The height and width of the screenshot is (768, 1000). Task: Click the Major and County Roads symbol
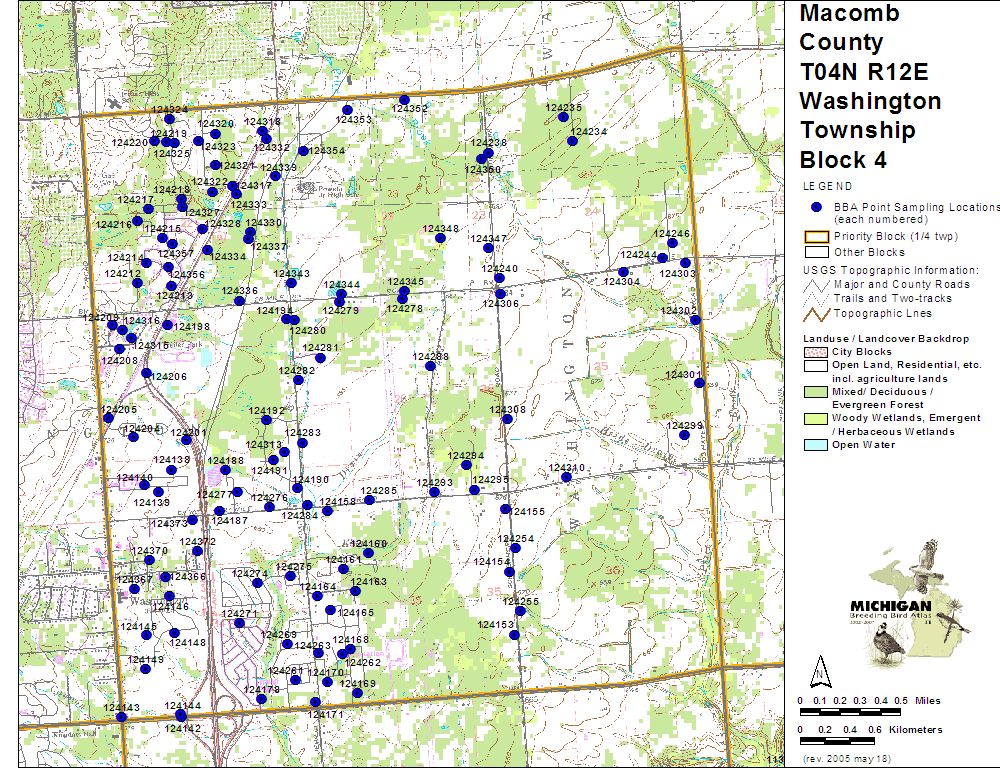coord(817,284)
